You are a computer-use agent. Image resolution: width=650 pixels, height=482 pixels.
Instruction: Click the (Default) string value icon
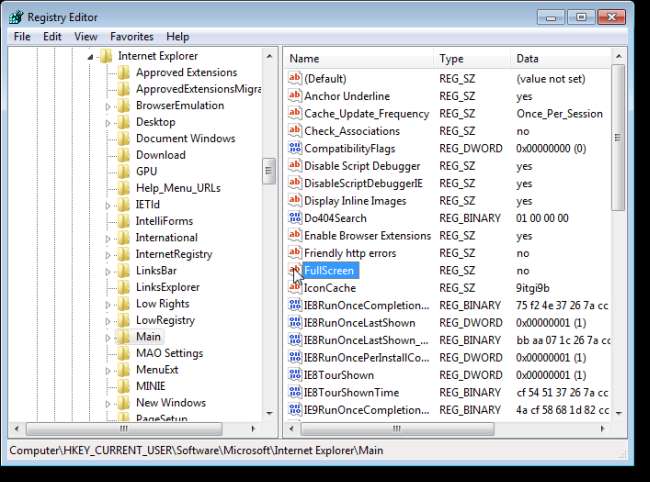click(x=295, y=78)
